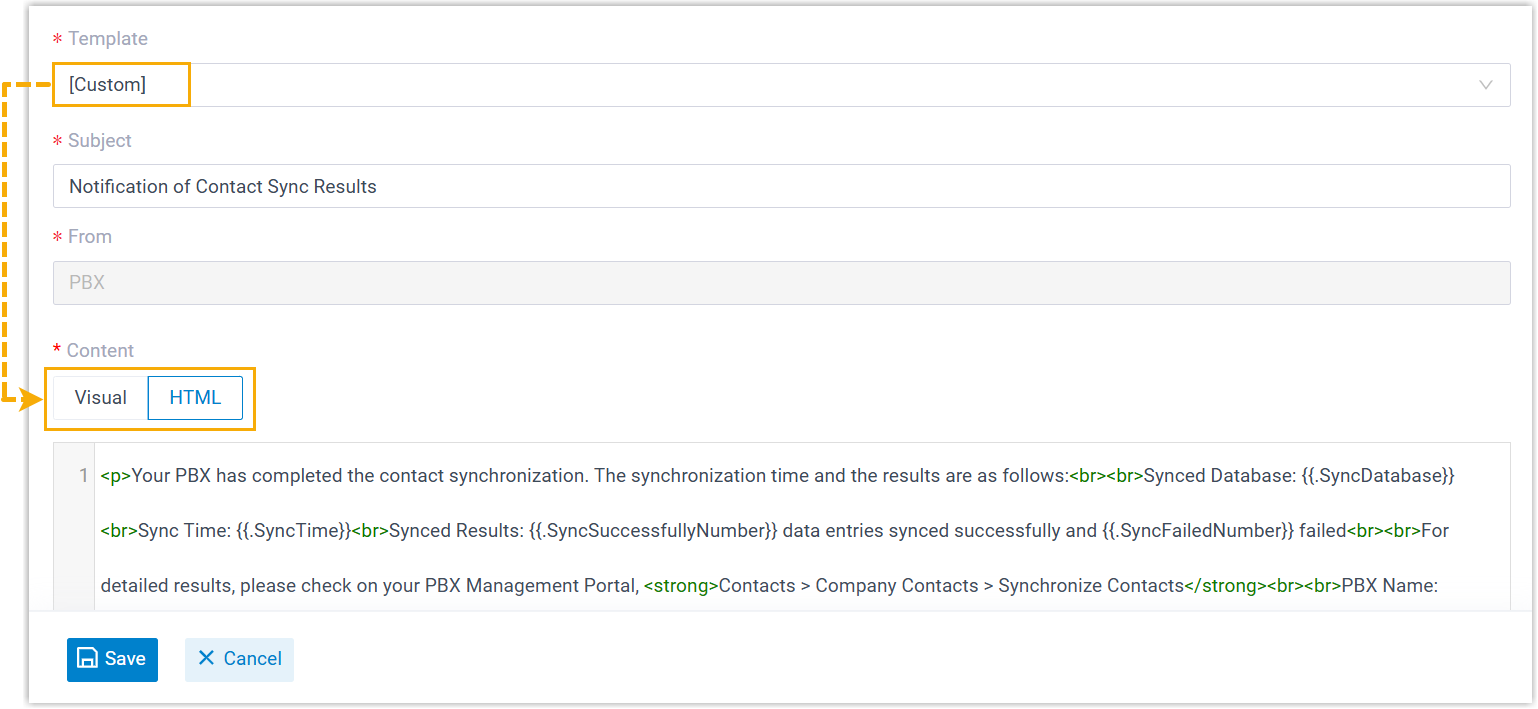The image size is (1538, 709).
Task: Select the HTML content tab
Action: 195,398
